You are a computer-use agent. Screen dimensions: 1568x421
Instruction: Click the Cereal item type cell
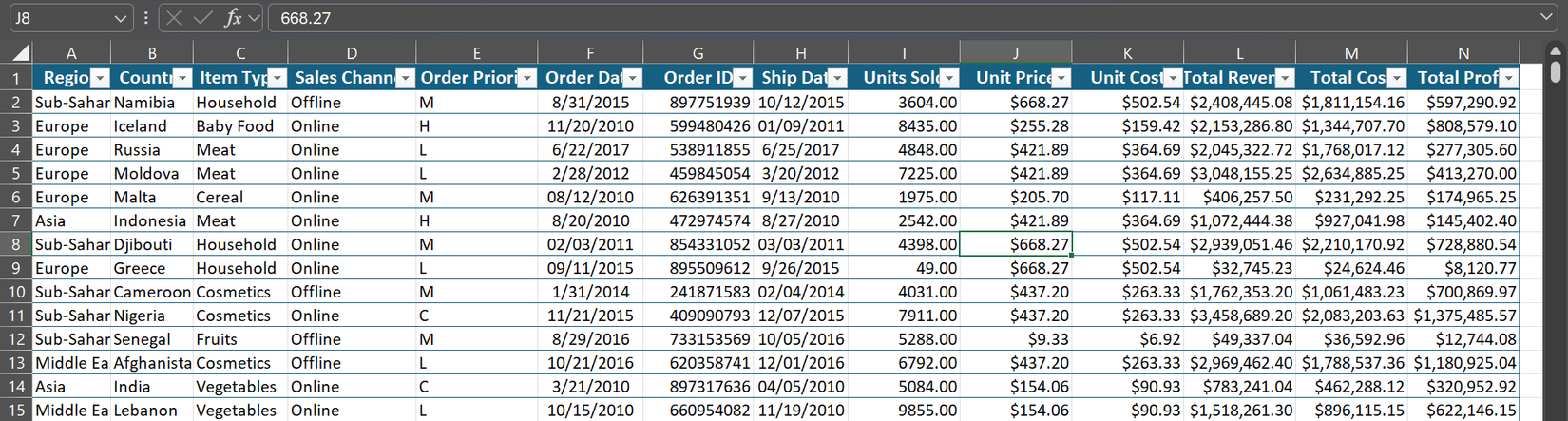click(240, 197)
